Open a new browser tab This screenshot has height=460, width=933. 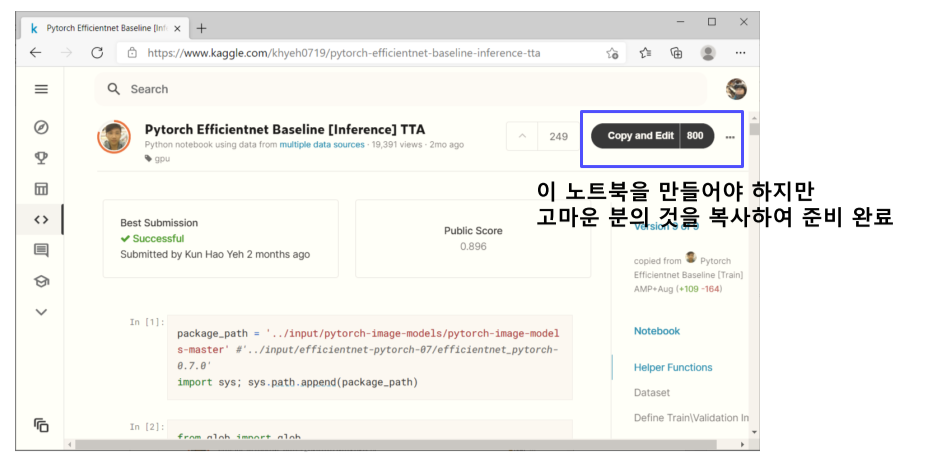202,28
